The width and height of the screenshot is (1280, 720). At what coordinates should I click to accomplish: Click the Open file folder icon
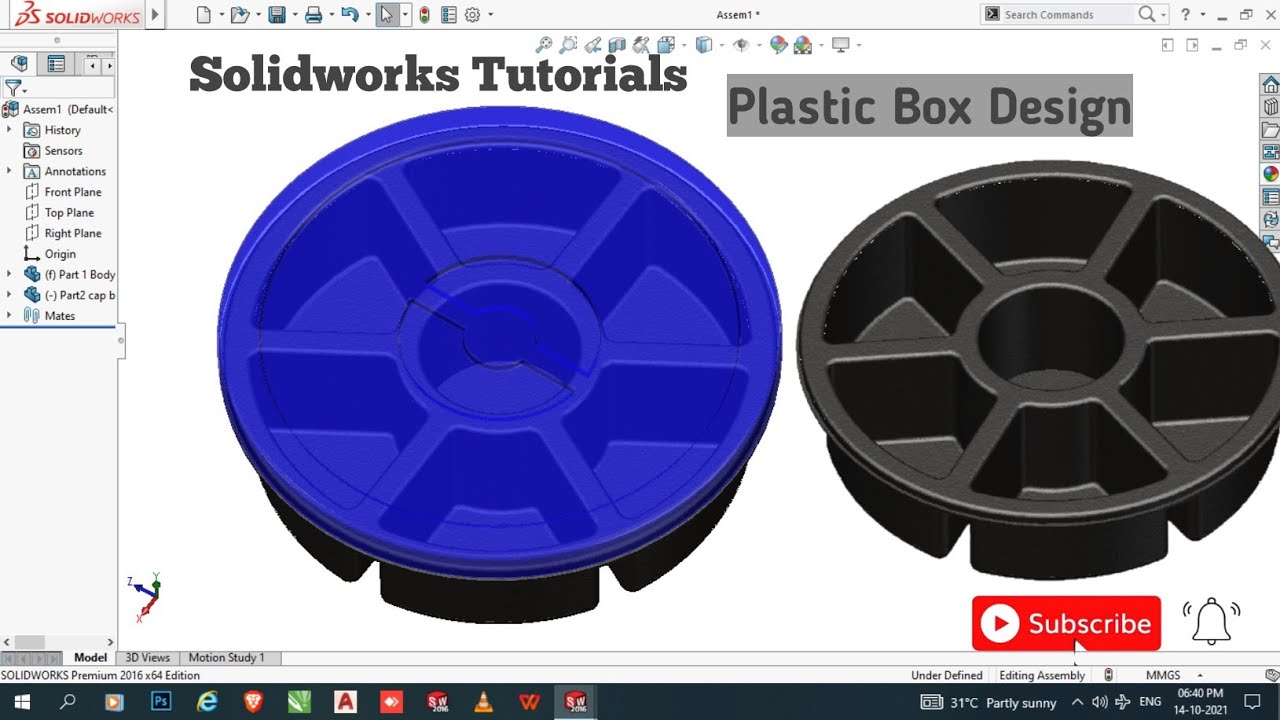tap(239, 15)
